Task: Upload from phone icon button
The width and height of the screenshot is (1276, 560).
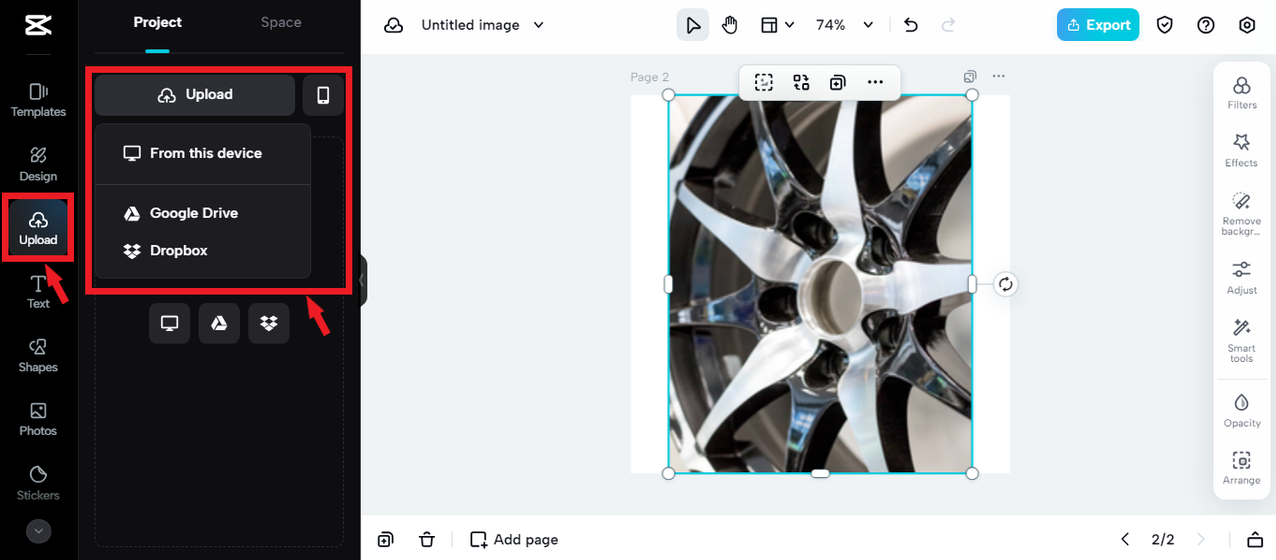Action: click(323, 95)
